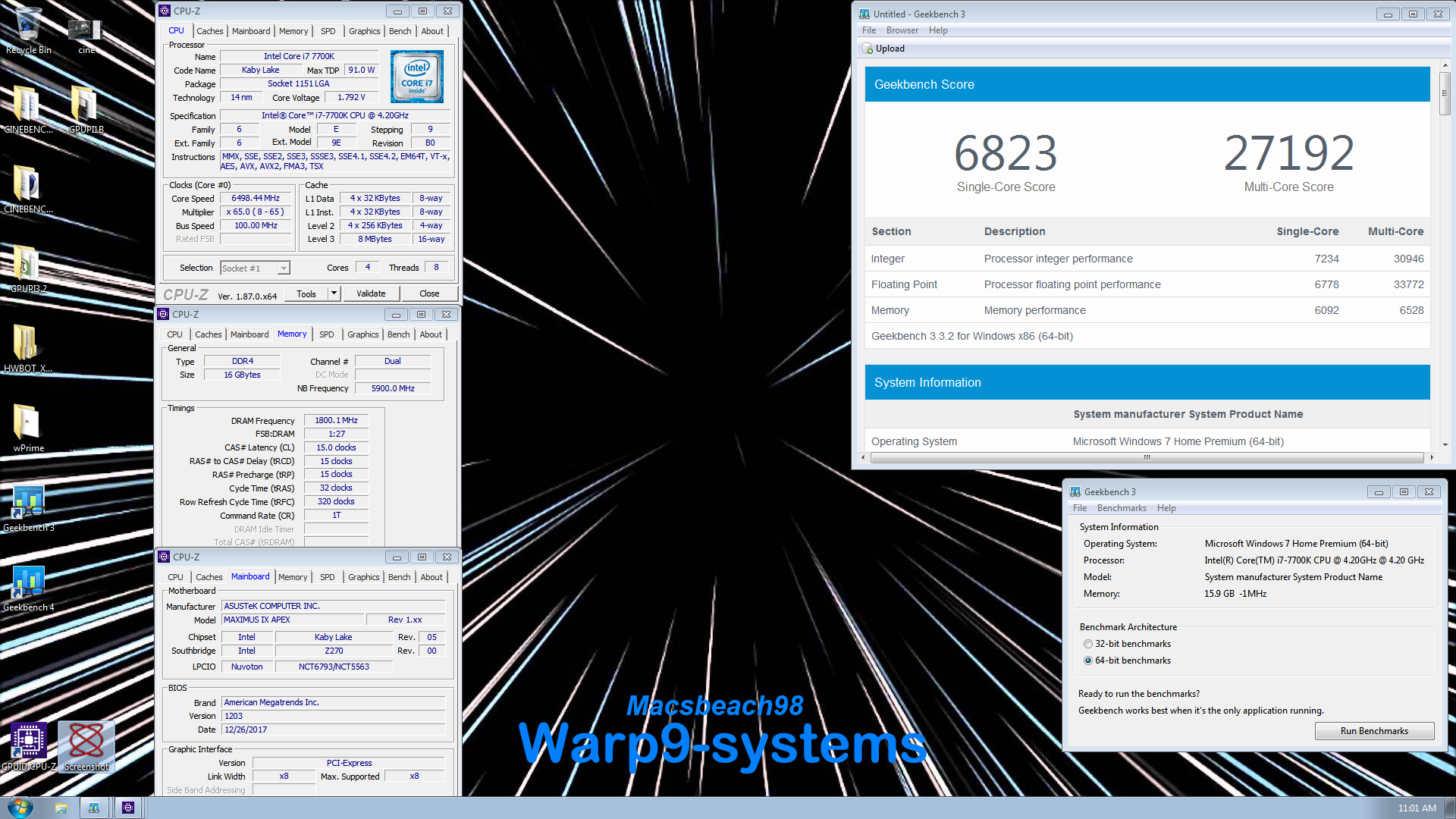Click the Intel Core i7 logo in CPU-Z
The height and width of the screenshot is (819, 1456).
click(x=416, y=77)
